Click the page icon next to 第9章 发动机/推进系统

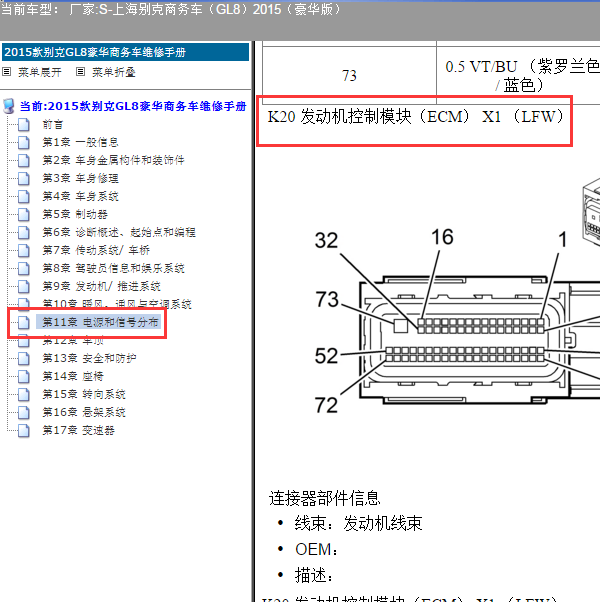coord(24,286)
